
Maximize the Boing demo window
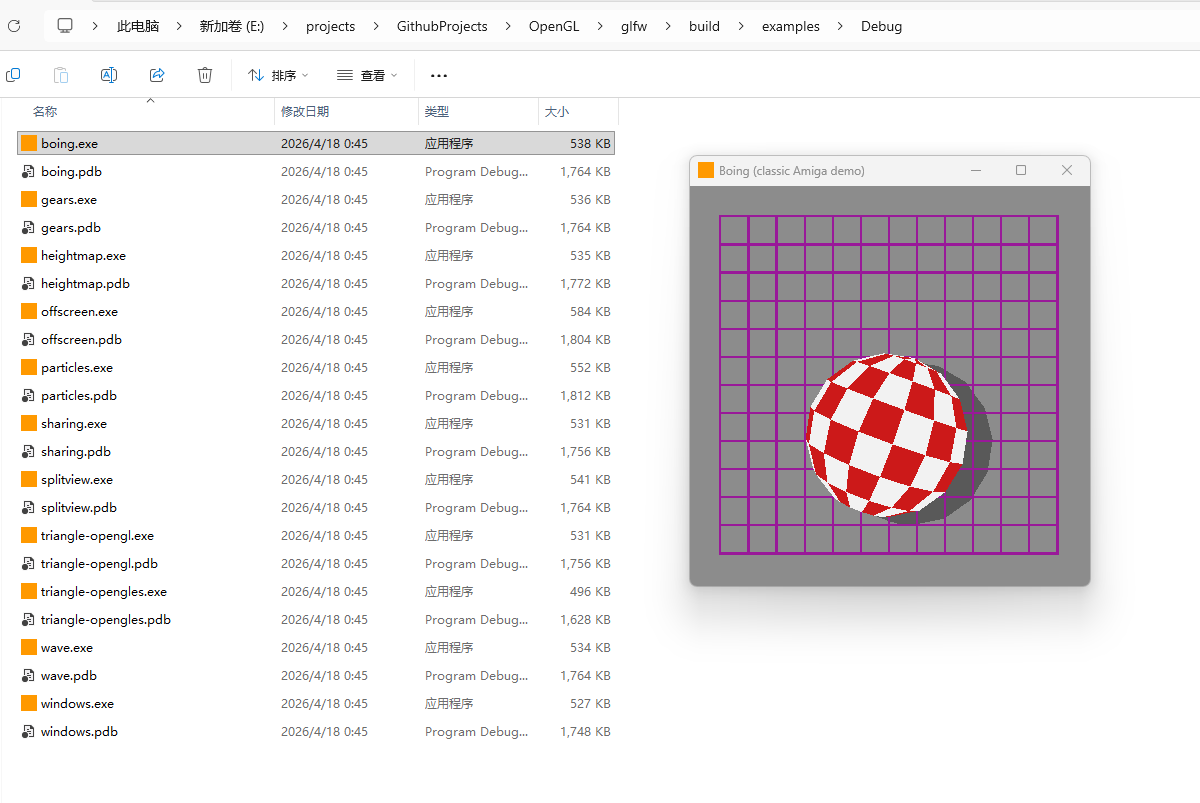click(1021, 170)
